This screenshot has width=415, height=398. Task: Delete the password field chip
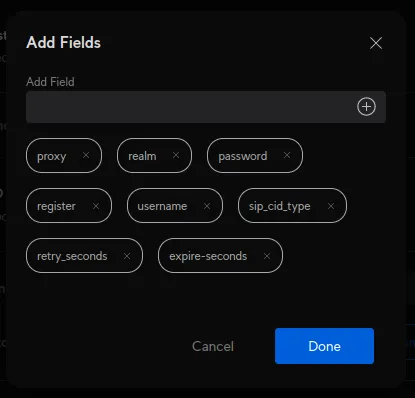287,155
